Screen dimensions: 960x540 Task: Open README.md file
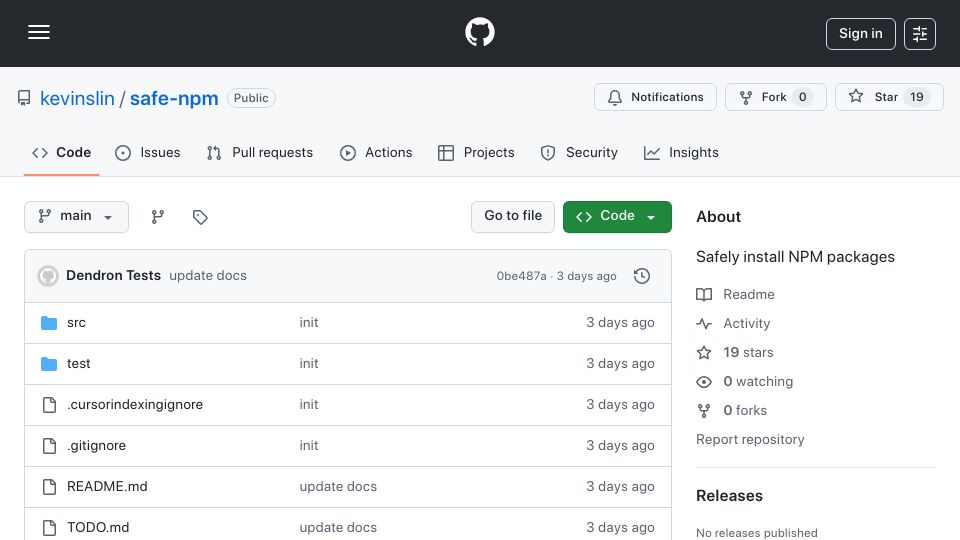pyautogui.click(x=107, y=487)
